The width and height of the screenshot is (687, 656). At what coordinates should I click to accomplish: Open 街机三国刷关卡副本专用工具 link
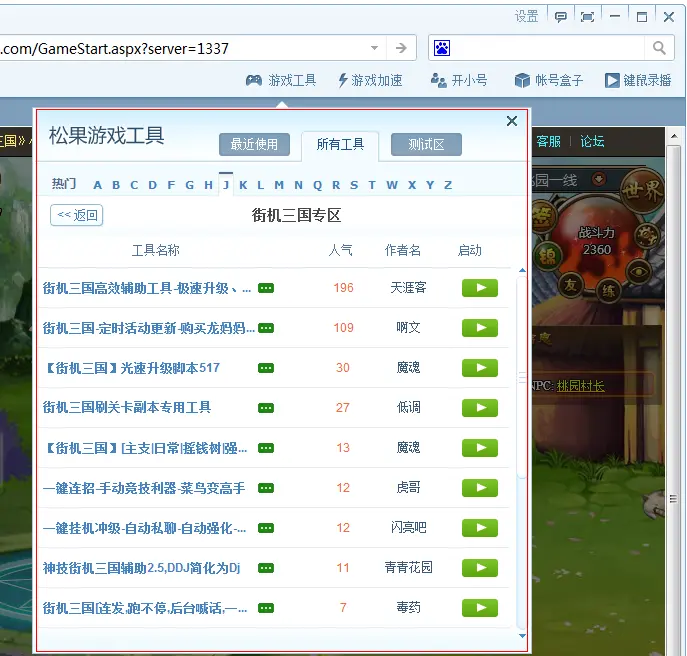[127, 408]
